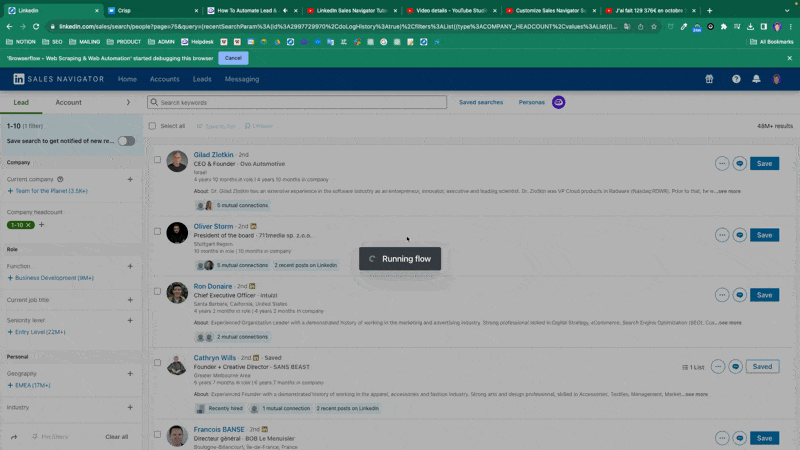Viewport: 800px width, 450px height.
Task: Click the Search keywords field
Action: 297,102
